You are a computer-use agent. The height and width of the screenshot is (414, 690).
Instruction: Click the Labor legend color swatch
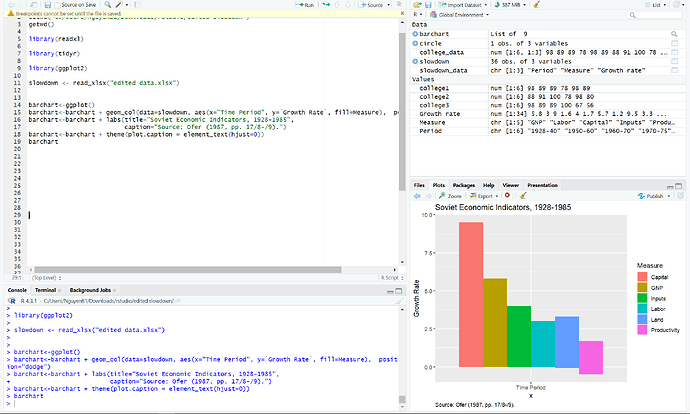point(642,309)
